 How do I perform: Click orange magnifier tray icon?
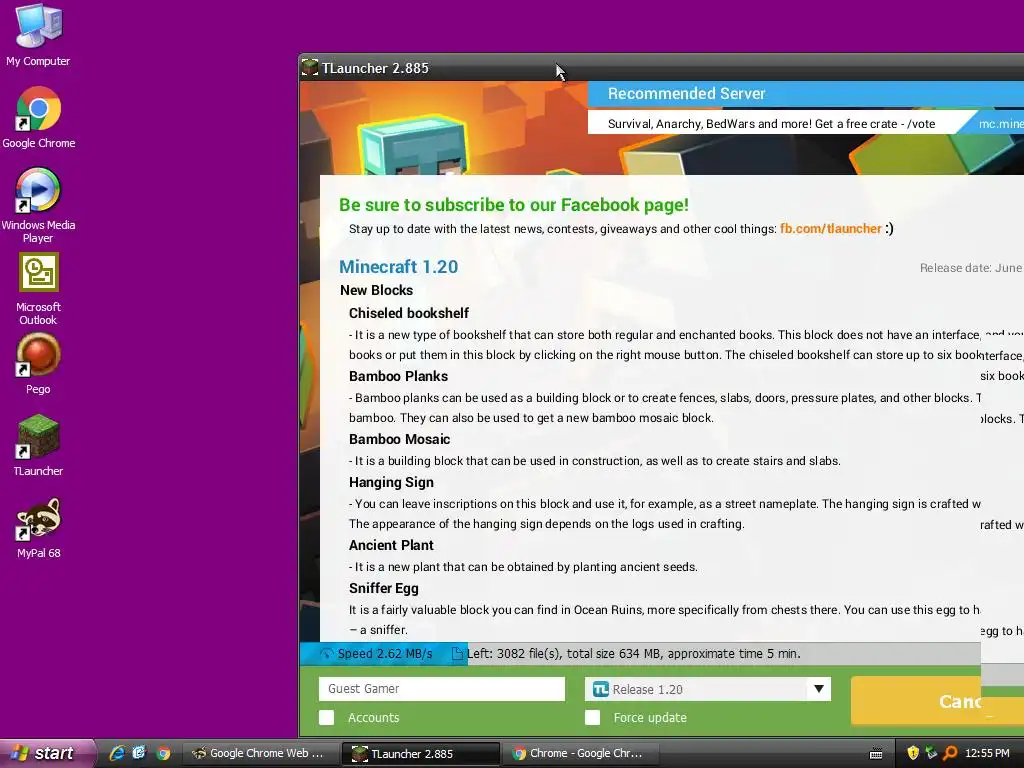(950, 753)
